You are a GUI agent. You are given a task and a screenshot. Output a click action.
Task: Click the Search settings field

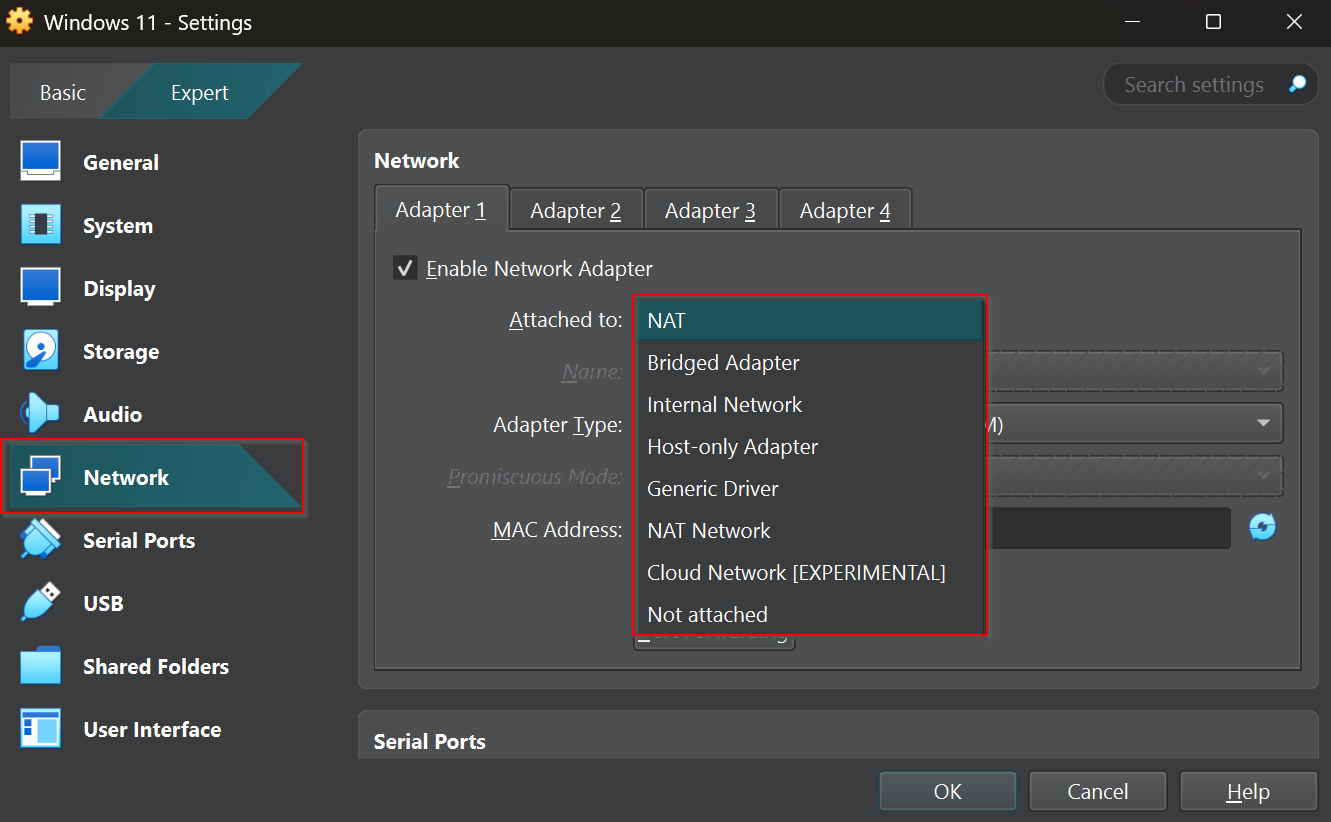1211,84
